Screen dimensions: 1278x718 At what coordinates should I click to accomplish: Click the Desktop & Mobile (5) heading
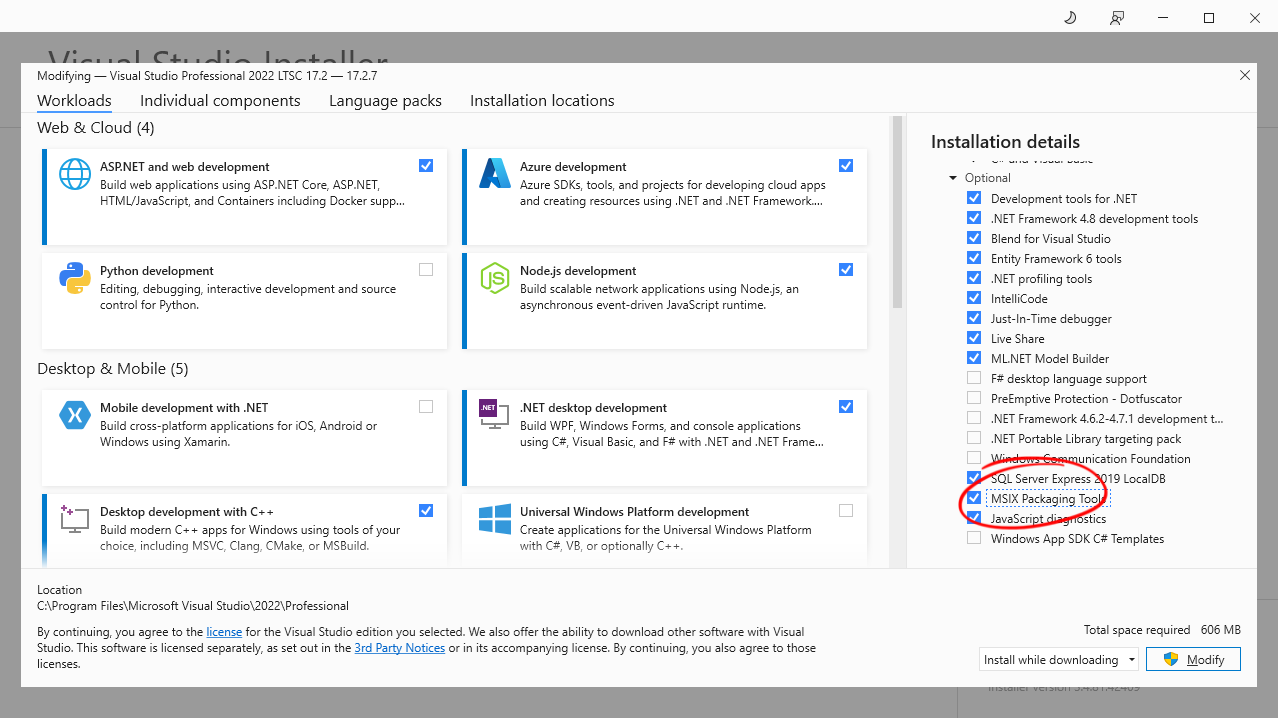pos(113,369)
